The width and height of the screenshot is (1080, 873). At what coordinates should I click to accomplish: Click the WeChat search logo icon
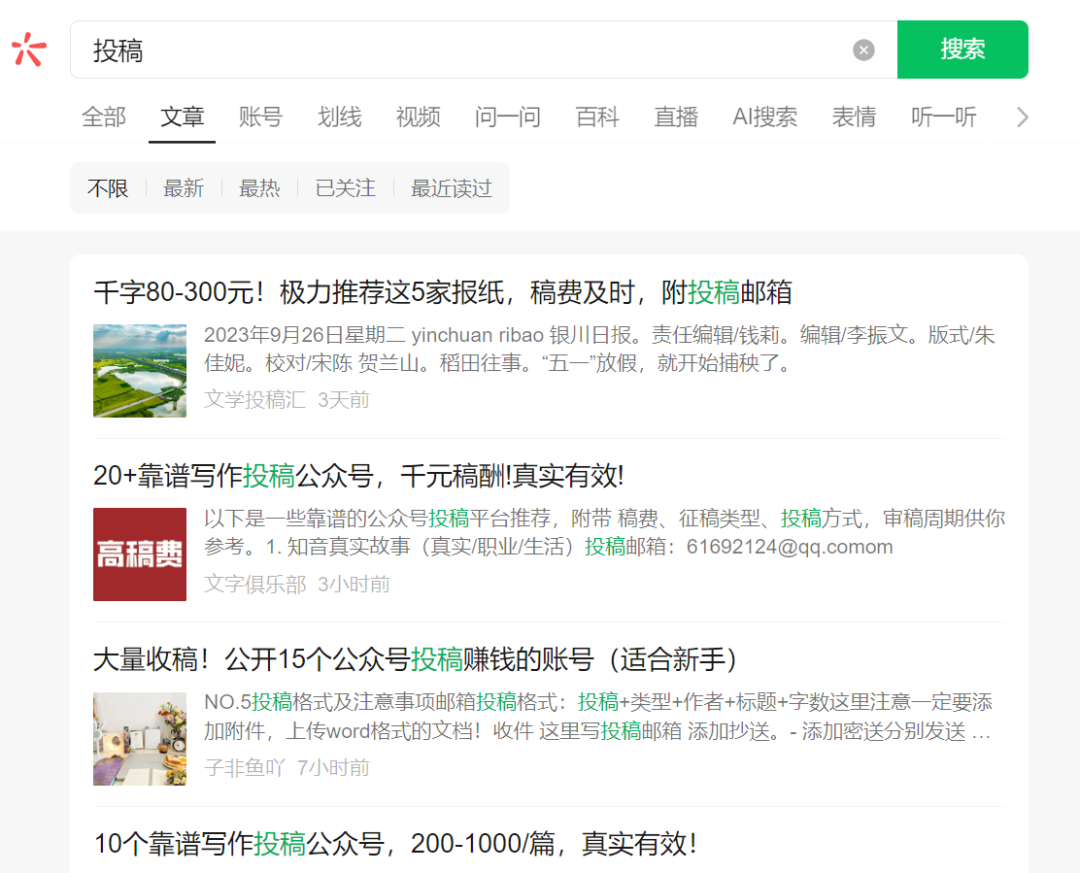[x=28, y=49]
